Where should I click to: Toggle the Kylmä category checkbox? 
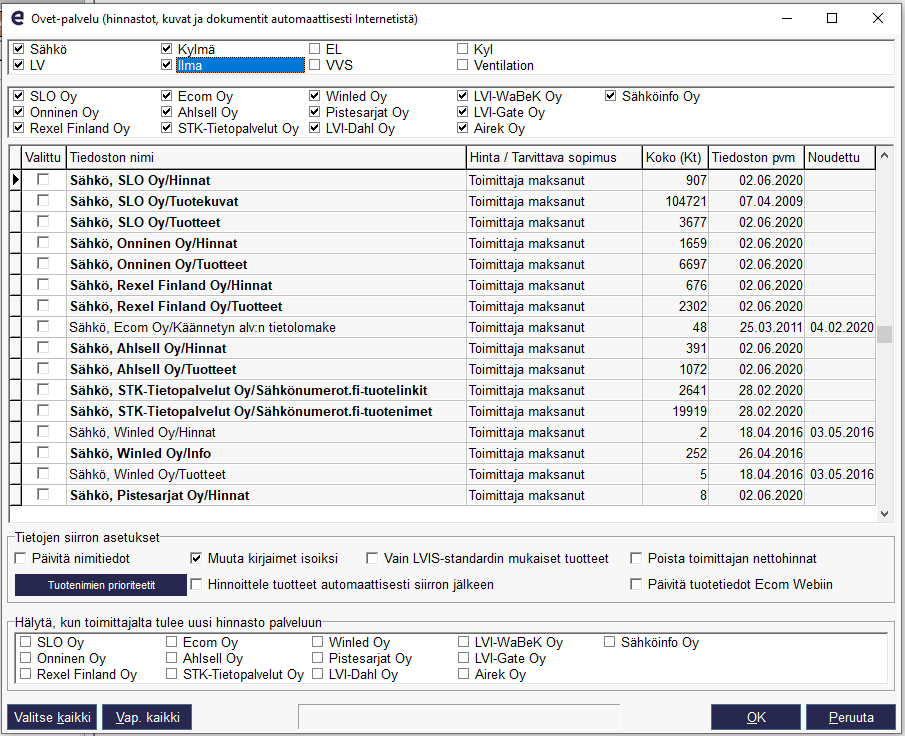point(167,49)
